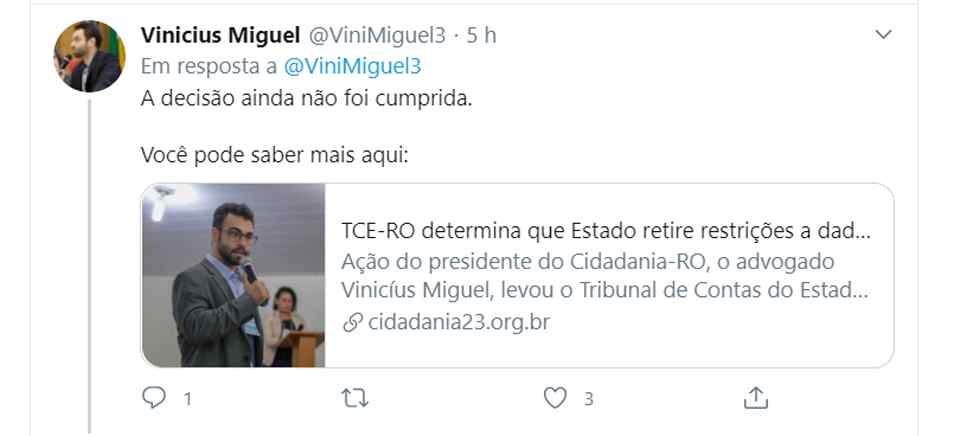Like the tweet using the heart icon
The image size is (960, 436).
pos(555,398)
